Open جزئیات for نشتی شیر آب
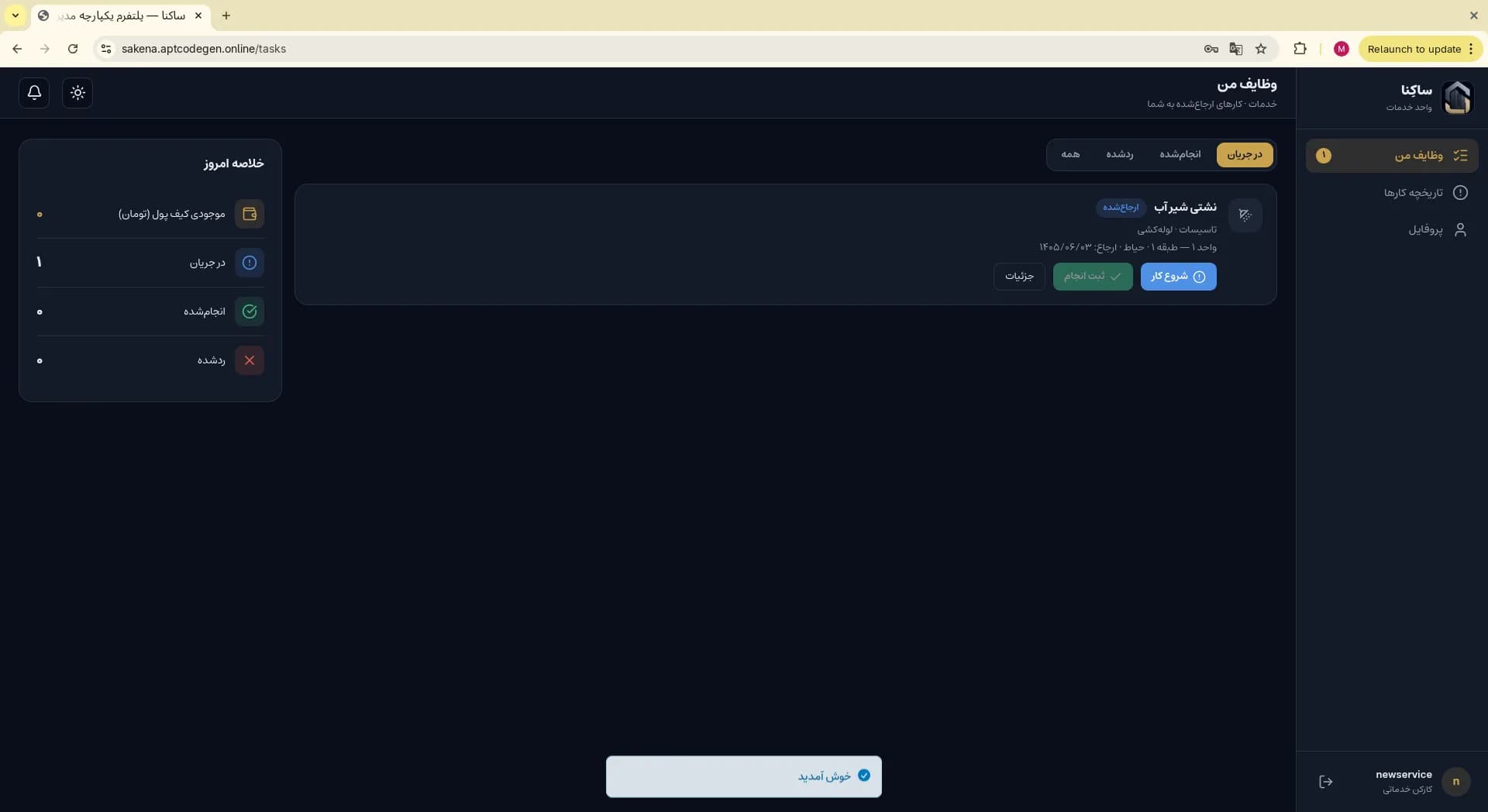 coord(1019,277)
